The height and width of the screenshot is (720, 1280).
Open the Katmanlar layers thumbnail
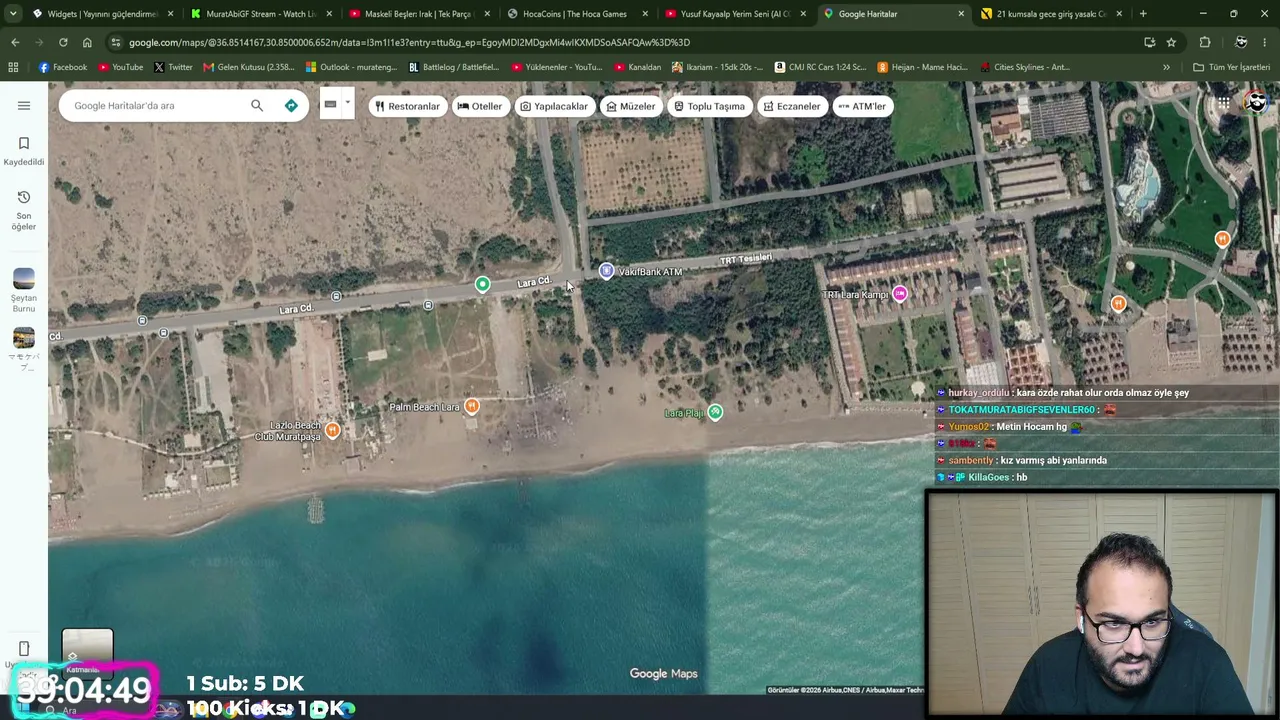88,652
